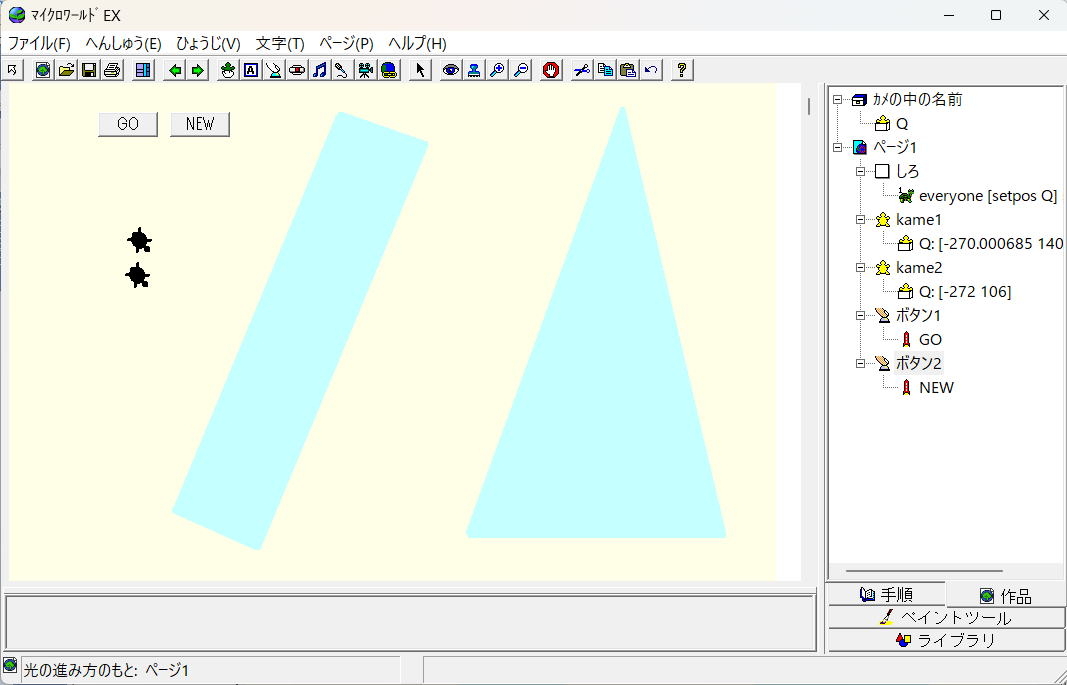The width and height of the screenshot is (1067, 685).
Task: Click the page layout panel toolbar icon
Action: (143, 69)
